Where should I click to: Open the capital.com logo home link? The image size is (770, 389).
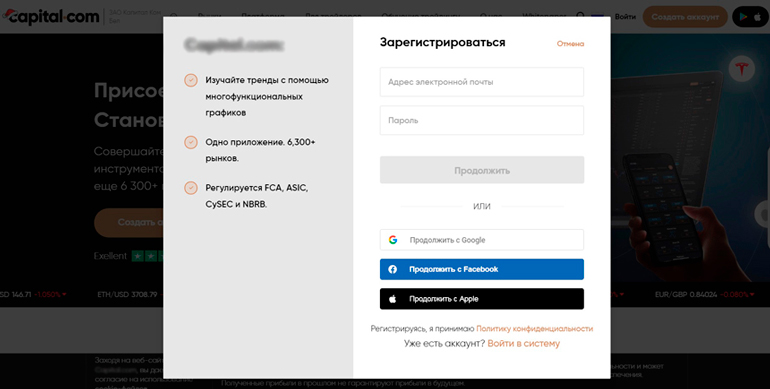[x=52, y=16]
